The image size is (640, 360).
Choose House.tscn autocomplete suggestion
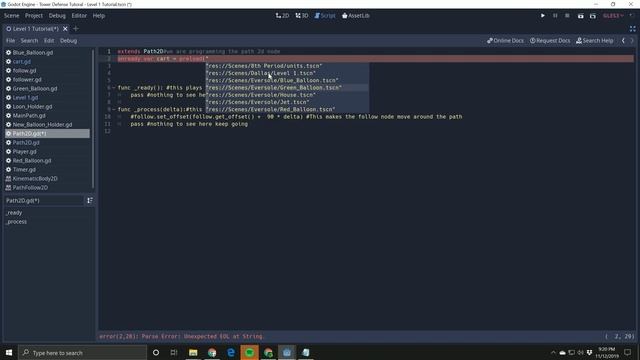click(287, 95)
